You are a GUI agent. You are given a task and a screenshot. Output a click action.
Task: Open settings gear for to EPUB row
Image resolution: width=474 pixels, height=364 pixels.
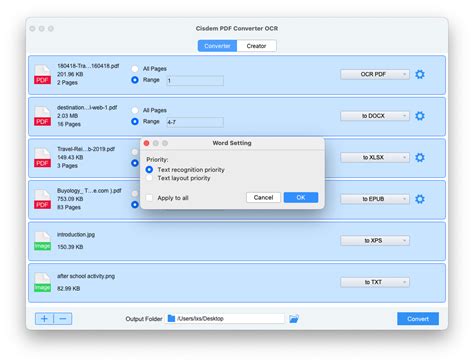tap(420, 199)
